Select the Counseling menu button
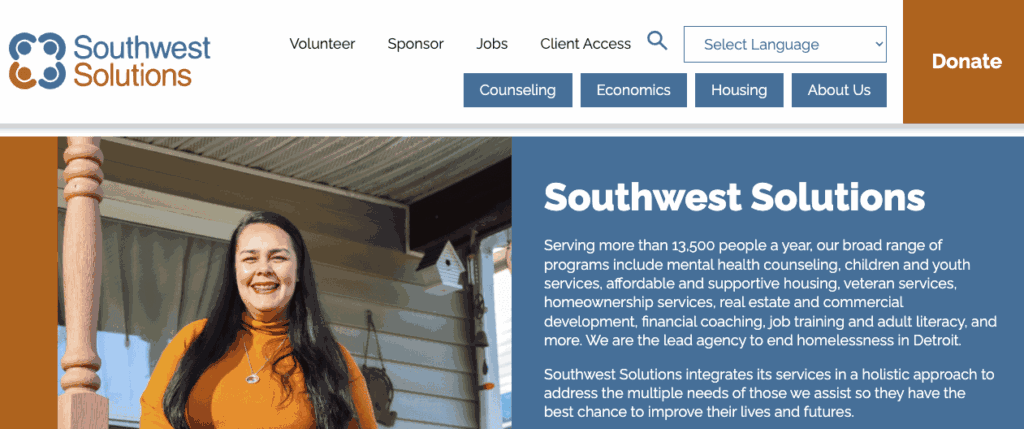The image size is (1024, 429). 518,90
